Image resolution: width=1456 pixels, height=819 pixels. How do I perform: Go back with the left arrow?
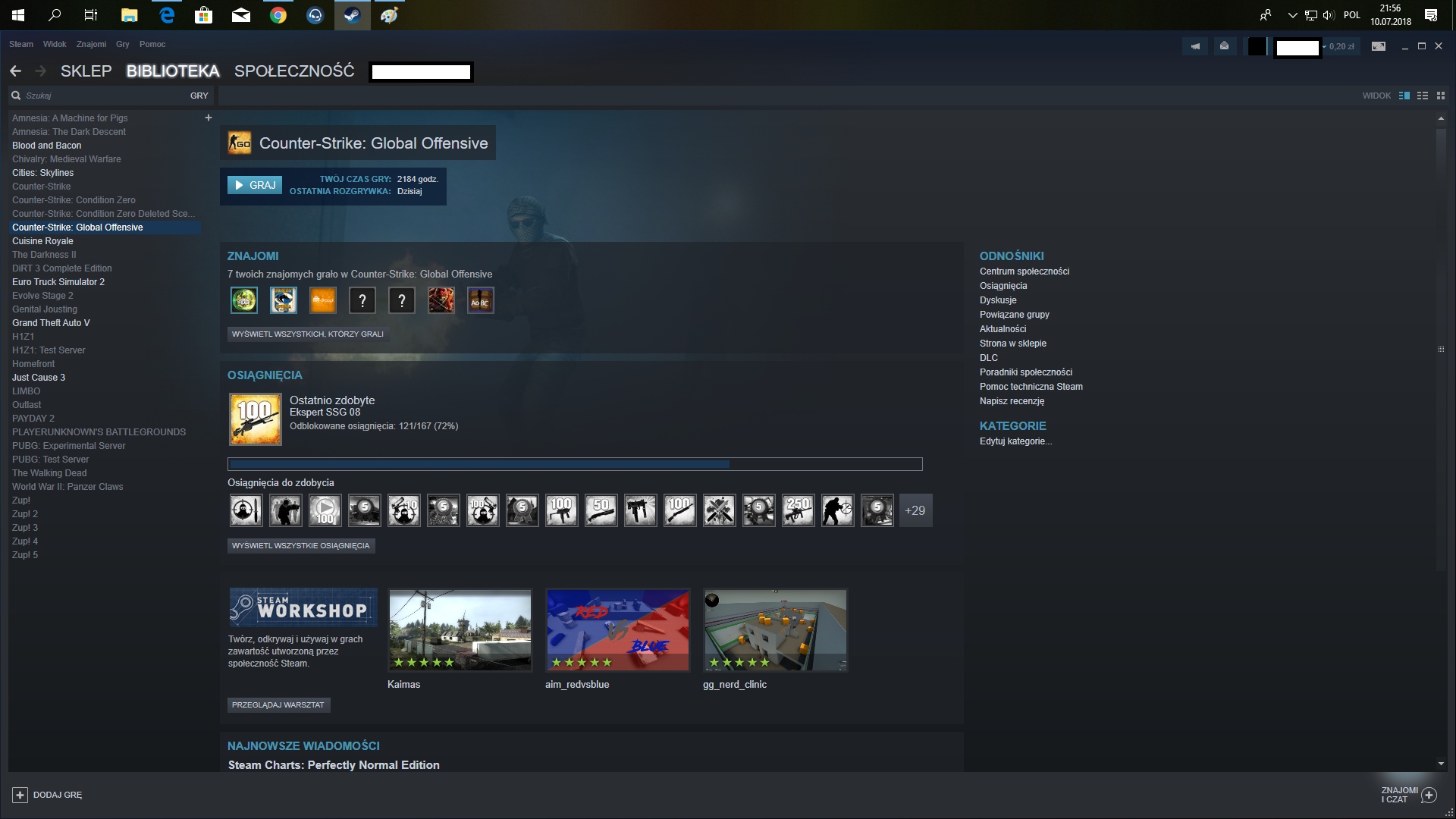15,71
